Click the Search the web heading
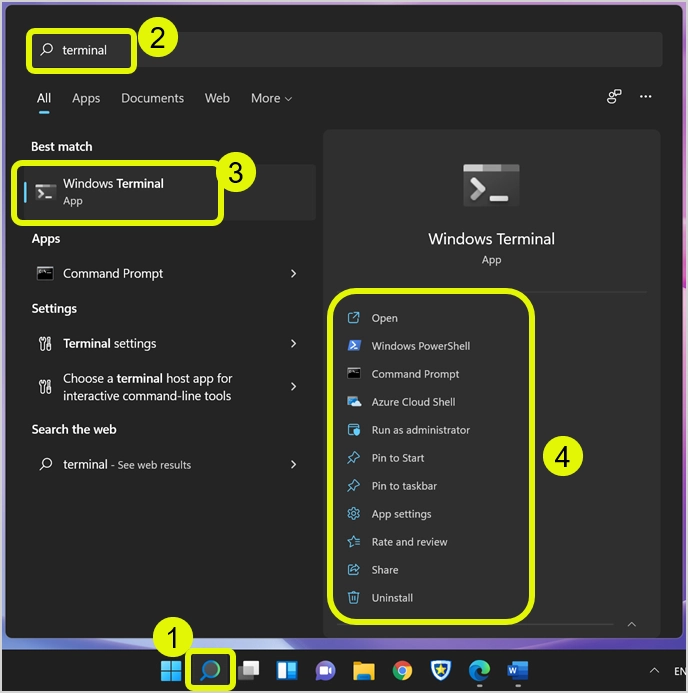688x693 pixels. (x=74, y=429)
